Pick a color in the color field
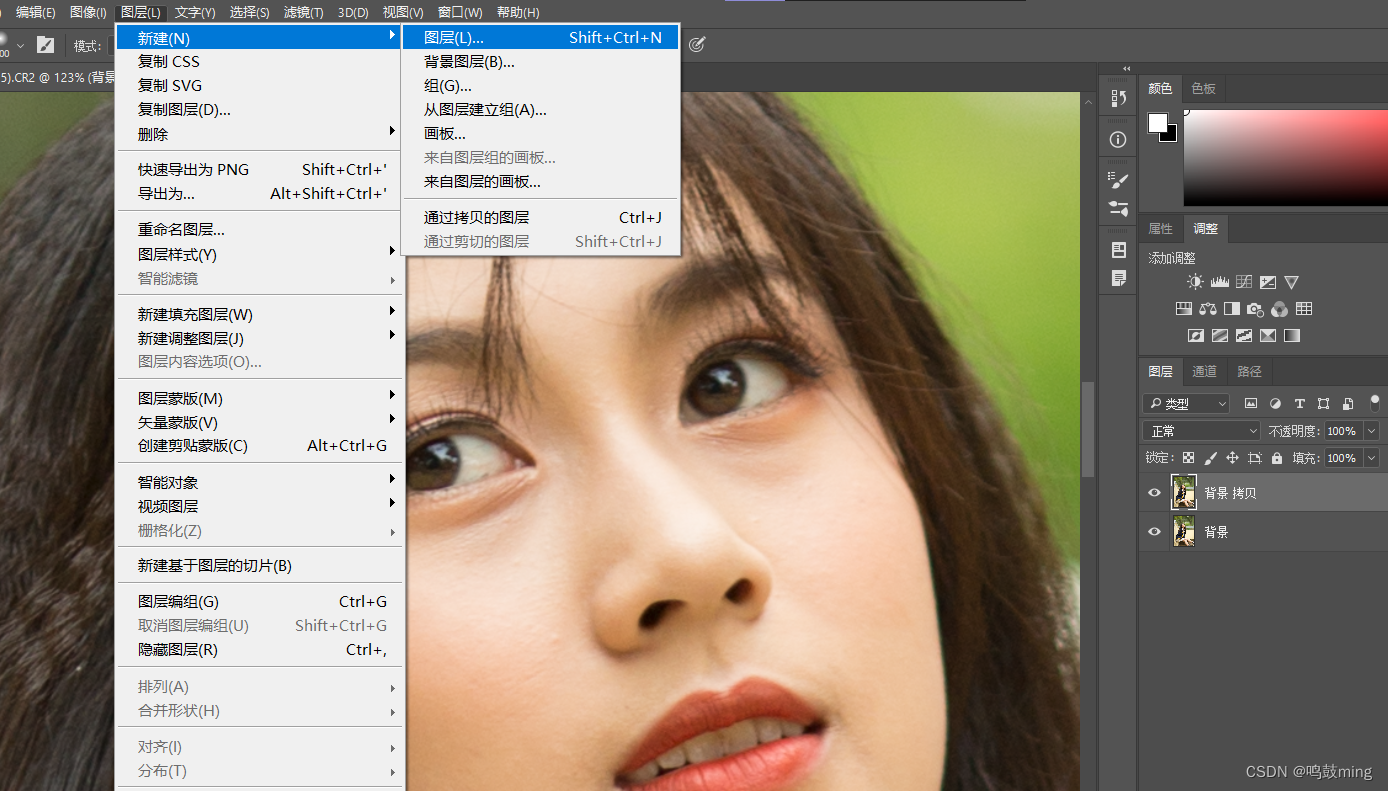1388x791 pixels. pos(1286,158)
